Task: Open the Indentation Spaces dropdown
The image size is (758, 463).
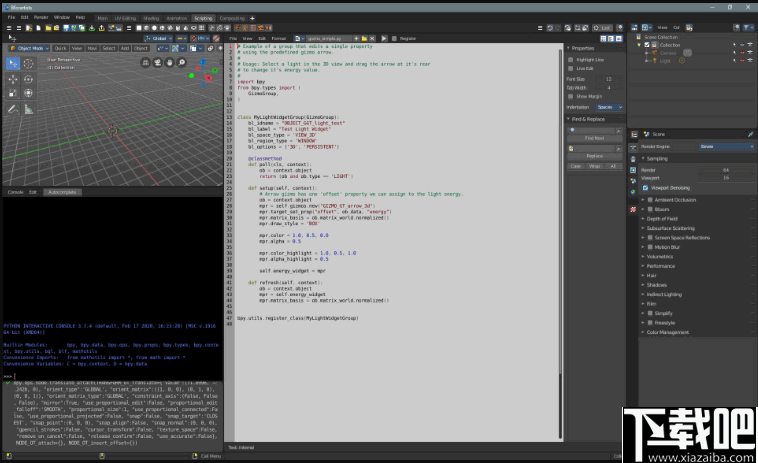Action: coord(607,106)
